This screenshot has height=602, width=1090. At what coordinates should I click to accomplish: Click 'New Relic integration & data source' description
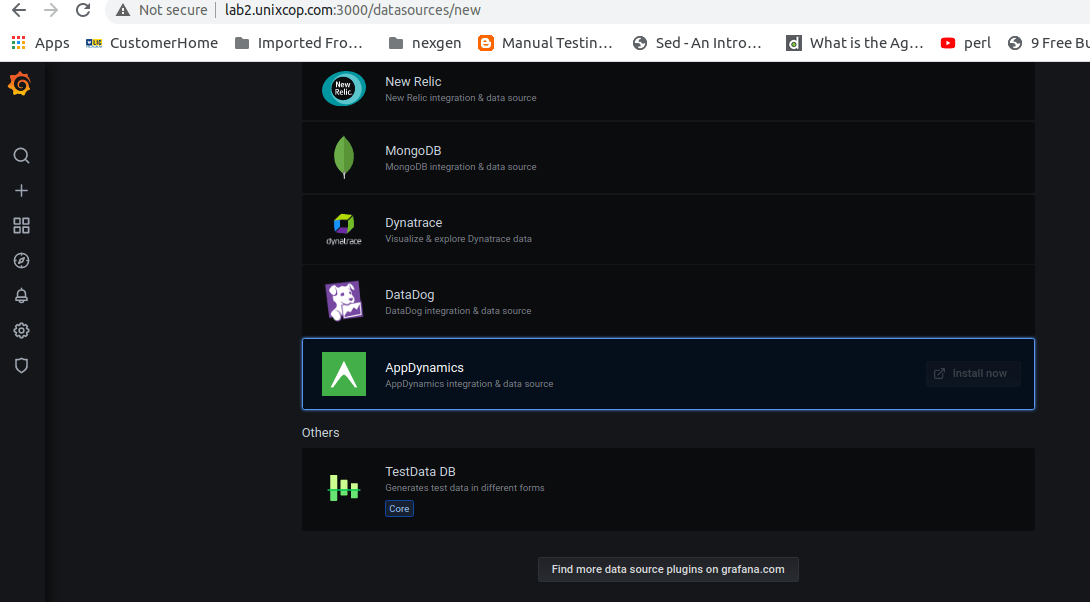[461, 98]
